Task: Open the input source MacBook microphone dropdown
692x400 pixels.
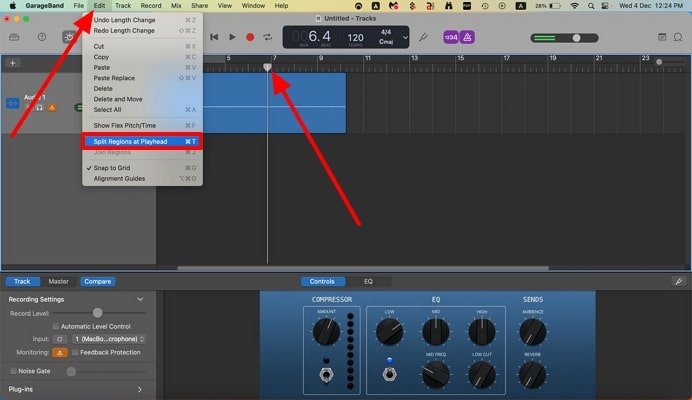Action: 109,339
